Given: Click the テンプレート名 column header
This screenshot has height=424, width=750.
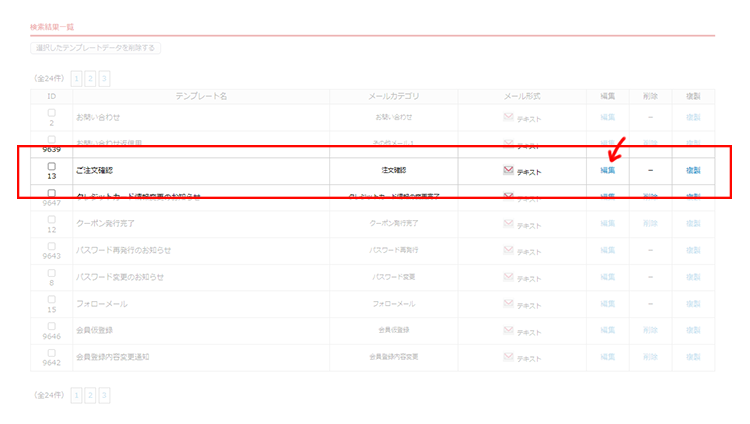Looking at the screenshot, I should [x=201, y=96].
